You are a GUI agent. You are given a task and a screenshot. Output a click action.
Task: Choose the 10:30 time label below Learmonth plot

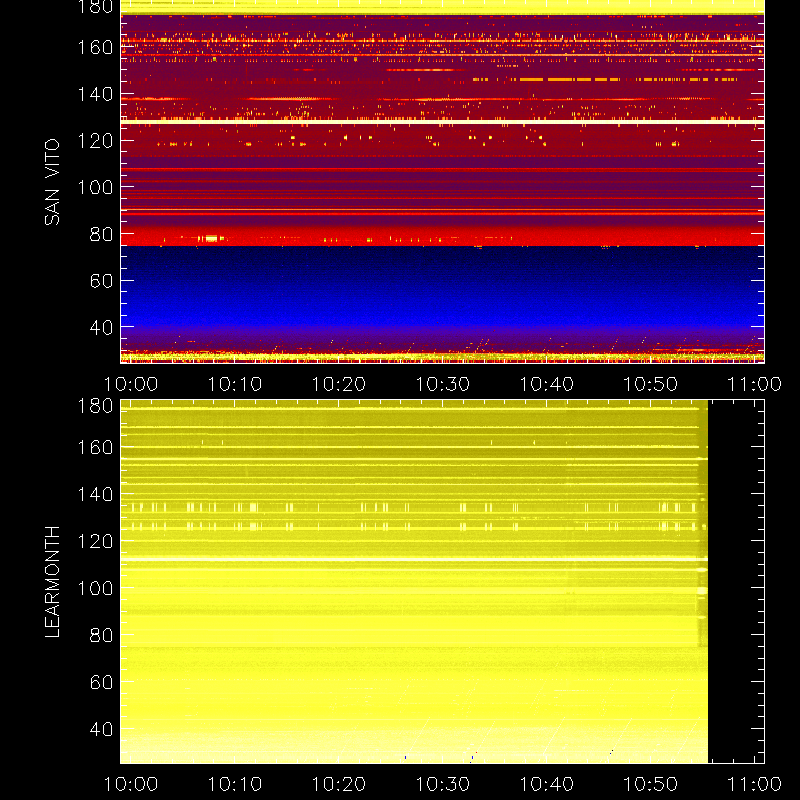click(x=443, y=784)
